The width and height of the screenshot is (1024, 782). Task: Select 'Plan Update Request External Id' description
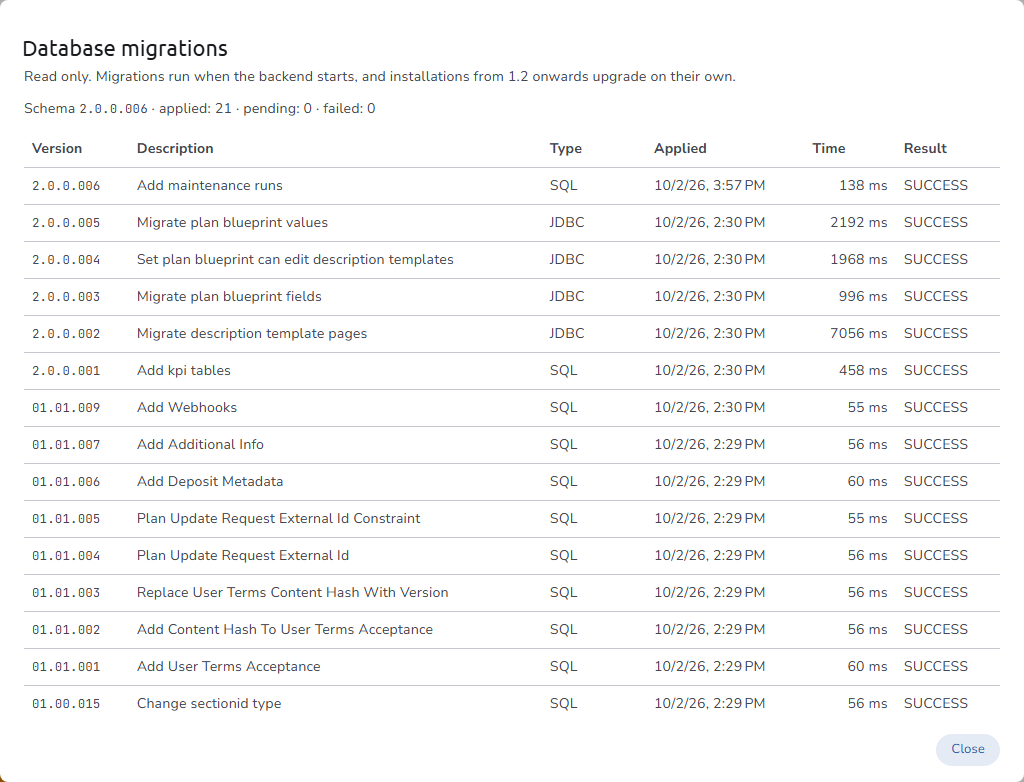[242, 555]
